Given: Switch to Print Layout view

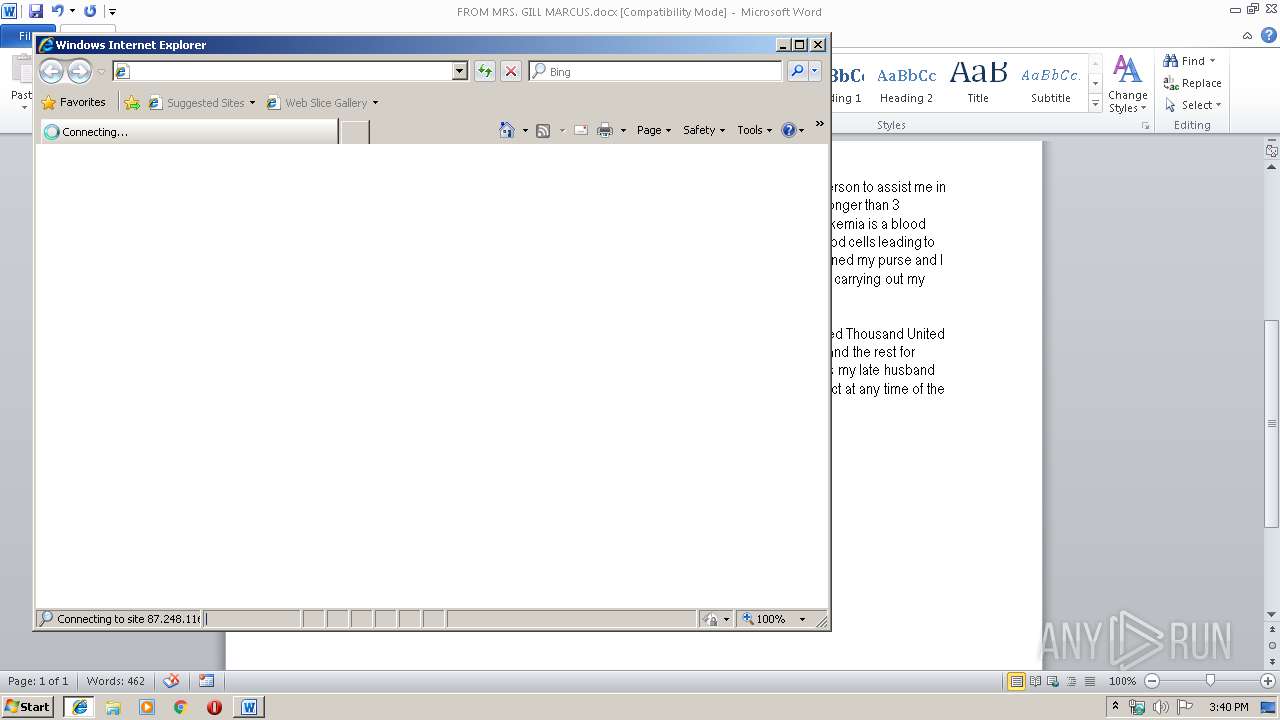Looking at the screenshot, I should click(1016, 681).
